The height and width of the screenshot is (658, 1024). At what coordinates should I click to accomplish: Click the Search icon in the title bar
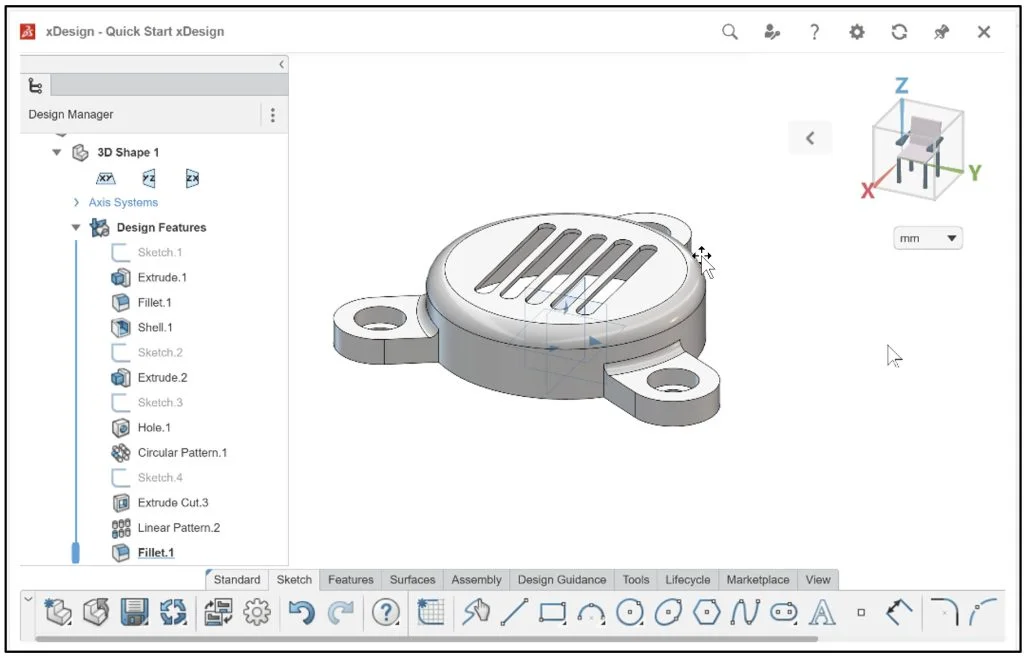pos(729,31)
